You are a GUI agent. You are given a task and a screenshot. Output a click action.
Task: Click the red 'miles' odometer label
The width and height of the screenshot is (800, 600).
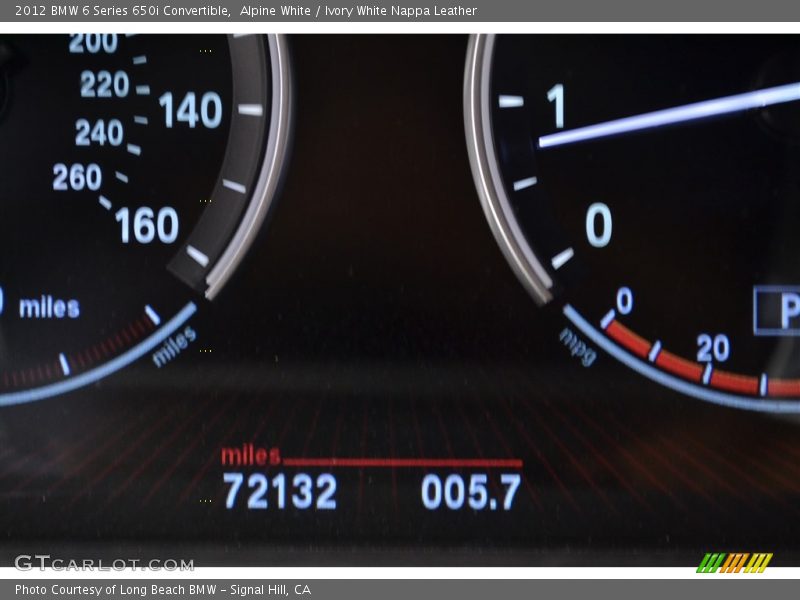(251, 456)
